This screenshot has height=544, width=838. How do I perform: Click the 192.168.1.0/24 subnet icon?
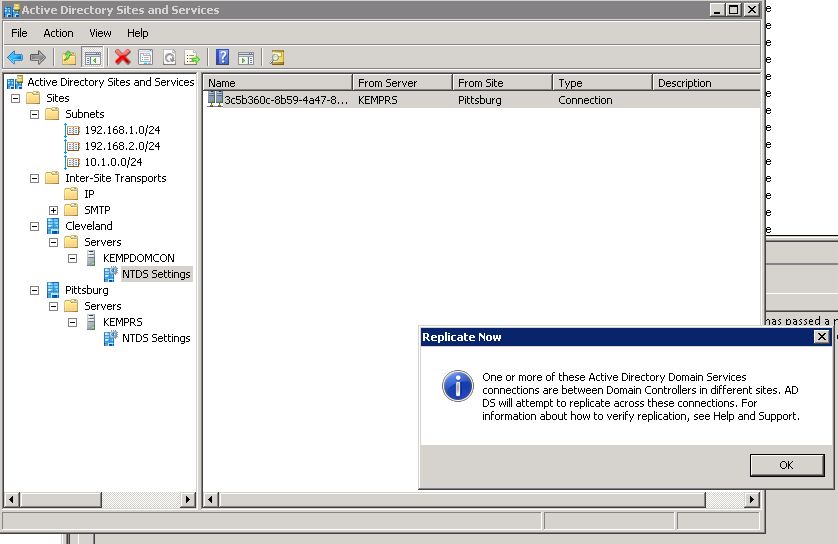[72, 130]
